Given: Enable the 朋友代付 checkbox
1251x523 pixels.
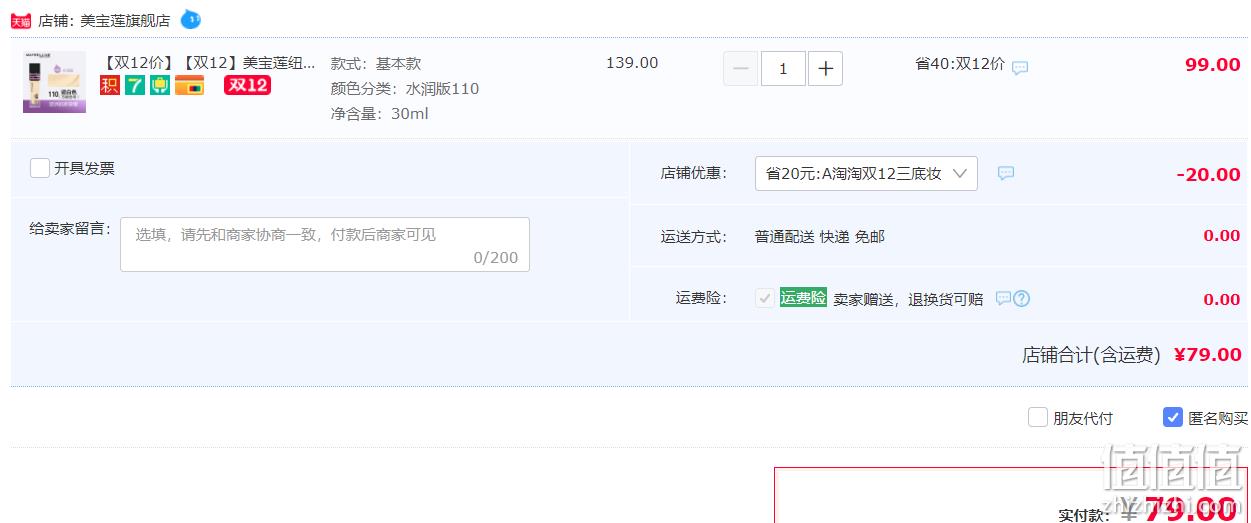Looking at the screenshot, I should click(x=1038, y=417).
